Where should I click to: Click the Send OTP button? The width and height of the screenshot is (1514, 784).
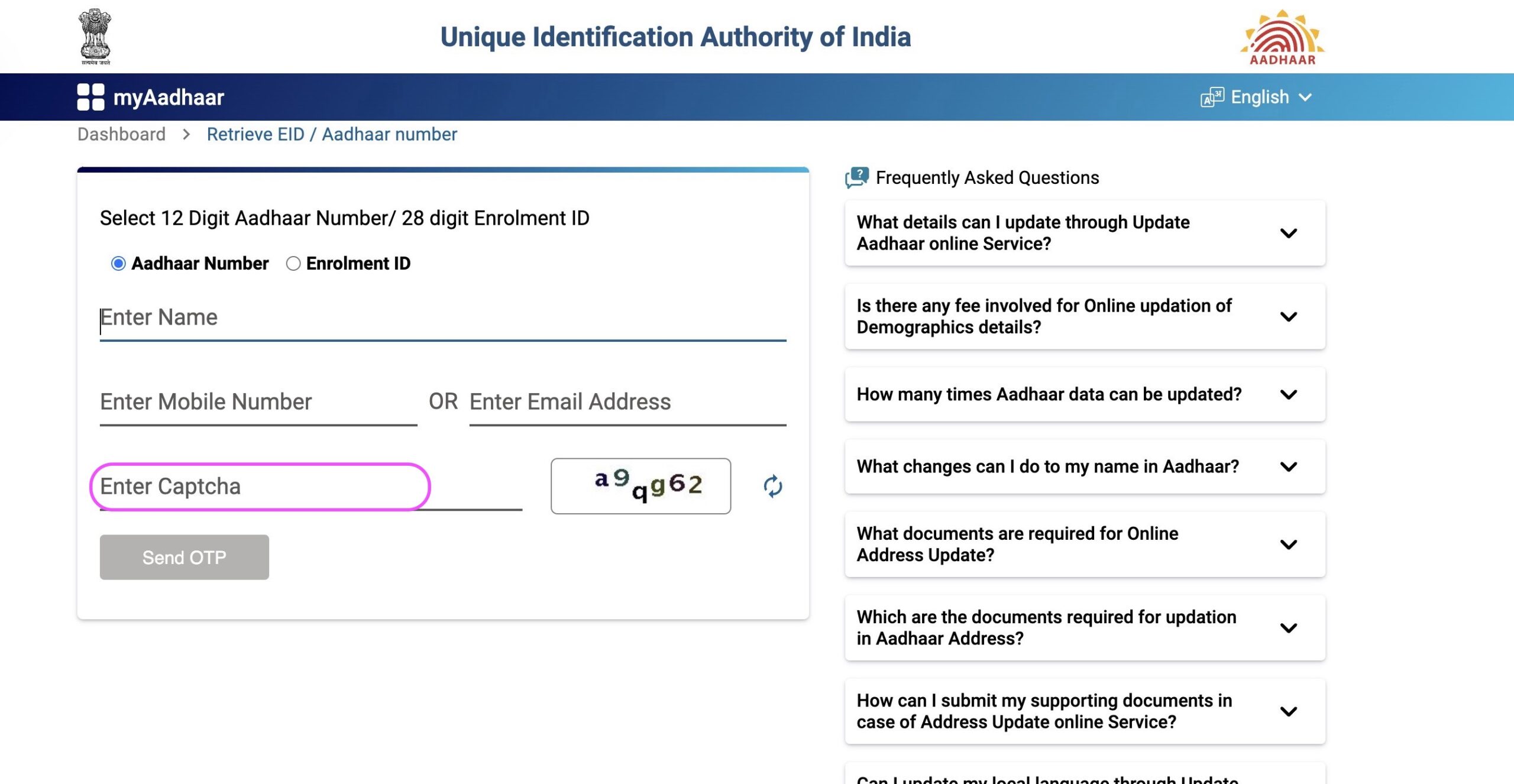pos(185,557)
